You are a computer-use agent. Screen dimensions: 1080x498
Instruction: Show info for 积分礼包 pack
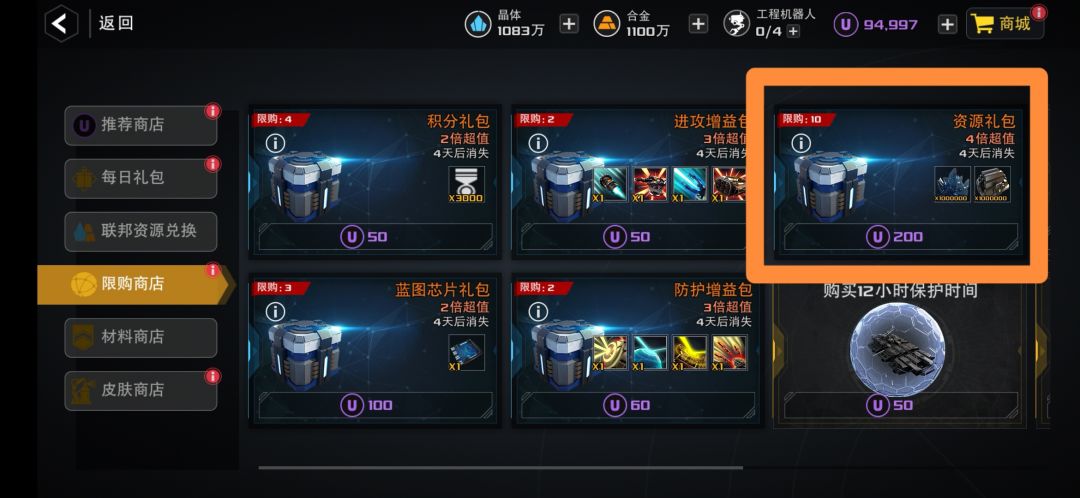pos(275,143)
